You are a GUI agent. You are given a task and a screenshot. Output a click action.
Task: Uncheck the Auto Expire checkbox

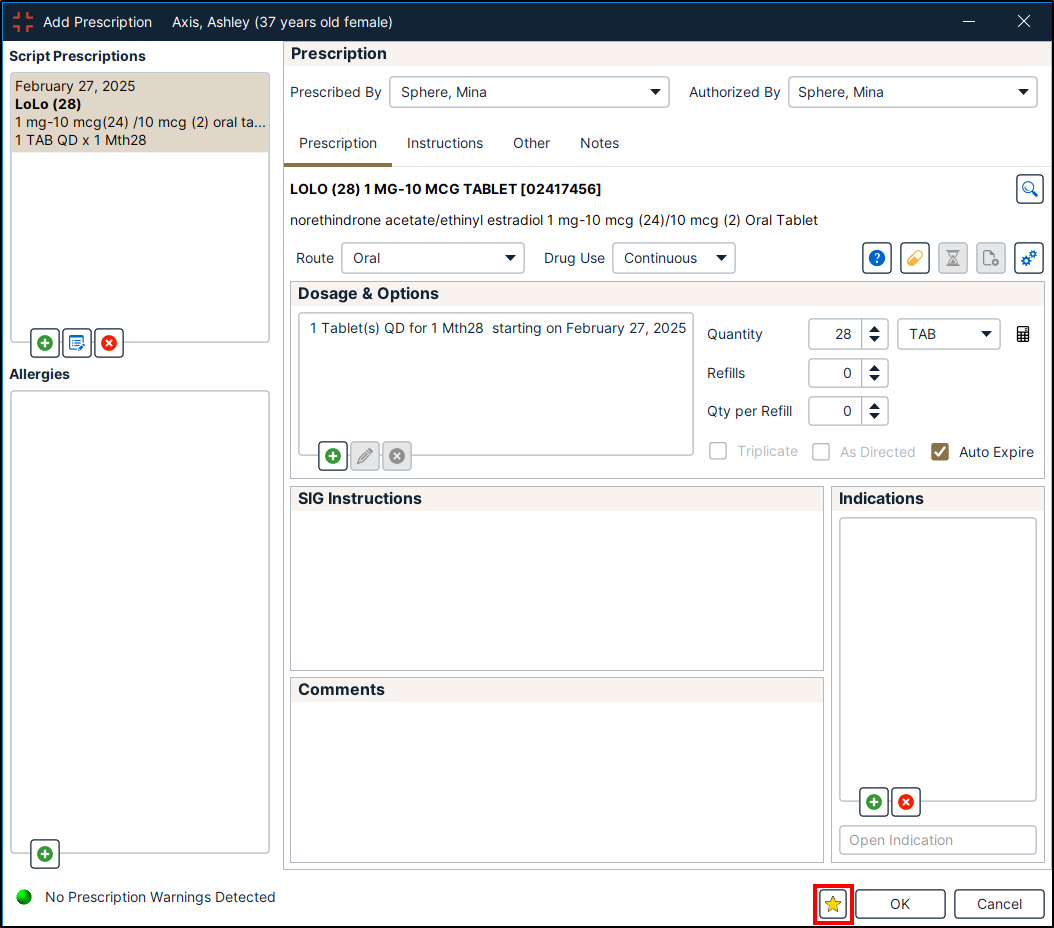940,452
